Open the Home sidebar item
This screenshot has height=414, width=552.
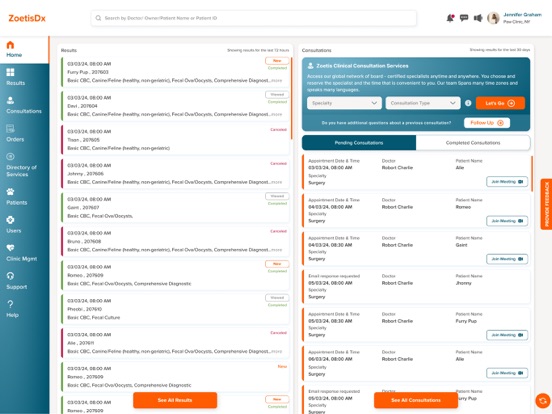(x=24, y=50)
